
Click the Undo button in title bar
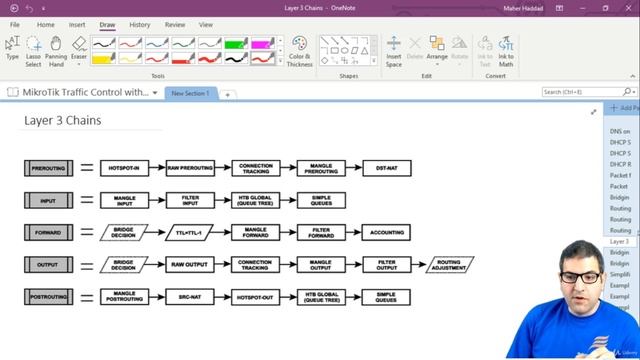[x=29, y=8]
